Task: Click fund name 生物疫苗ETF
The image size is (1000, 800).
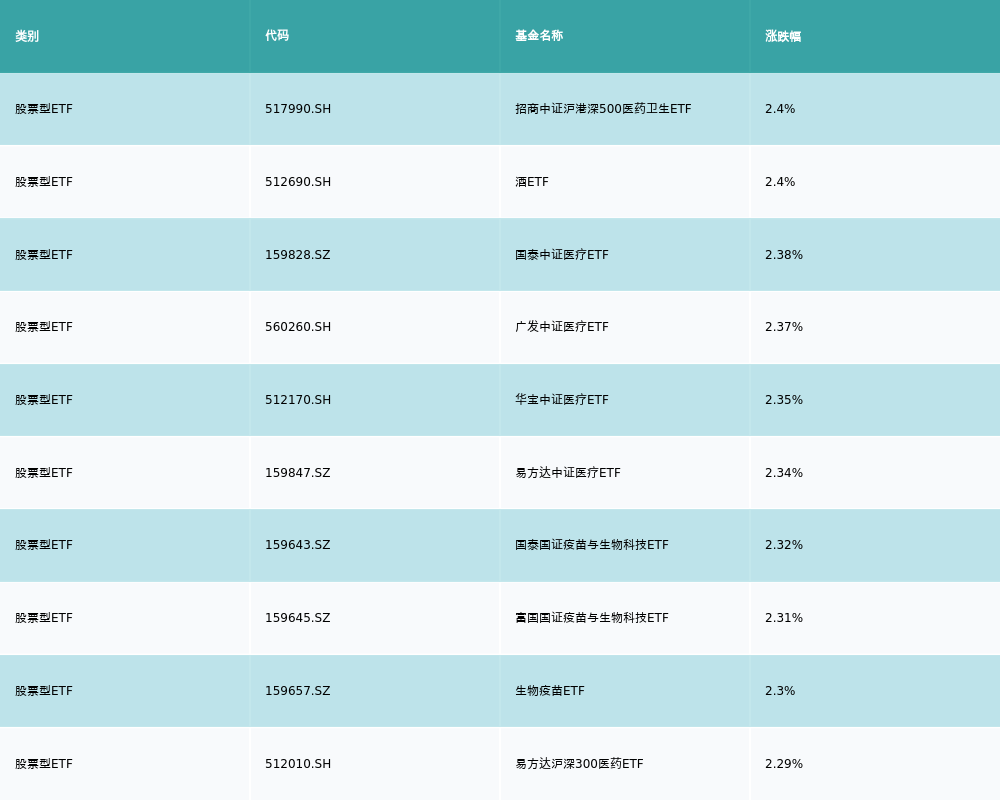Action: click(x=550, y=691)
